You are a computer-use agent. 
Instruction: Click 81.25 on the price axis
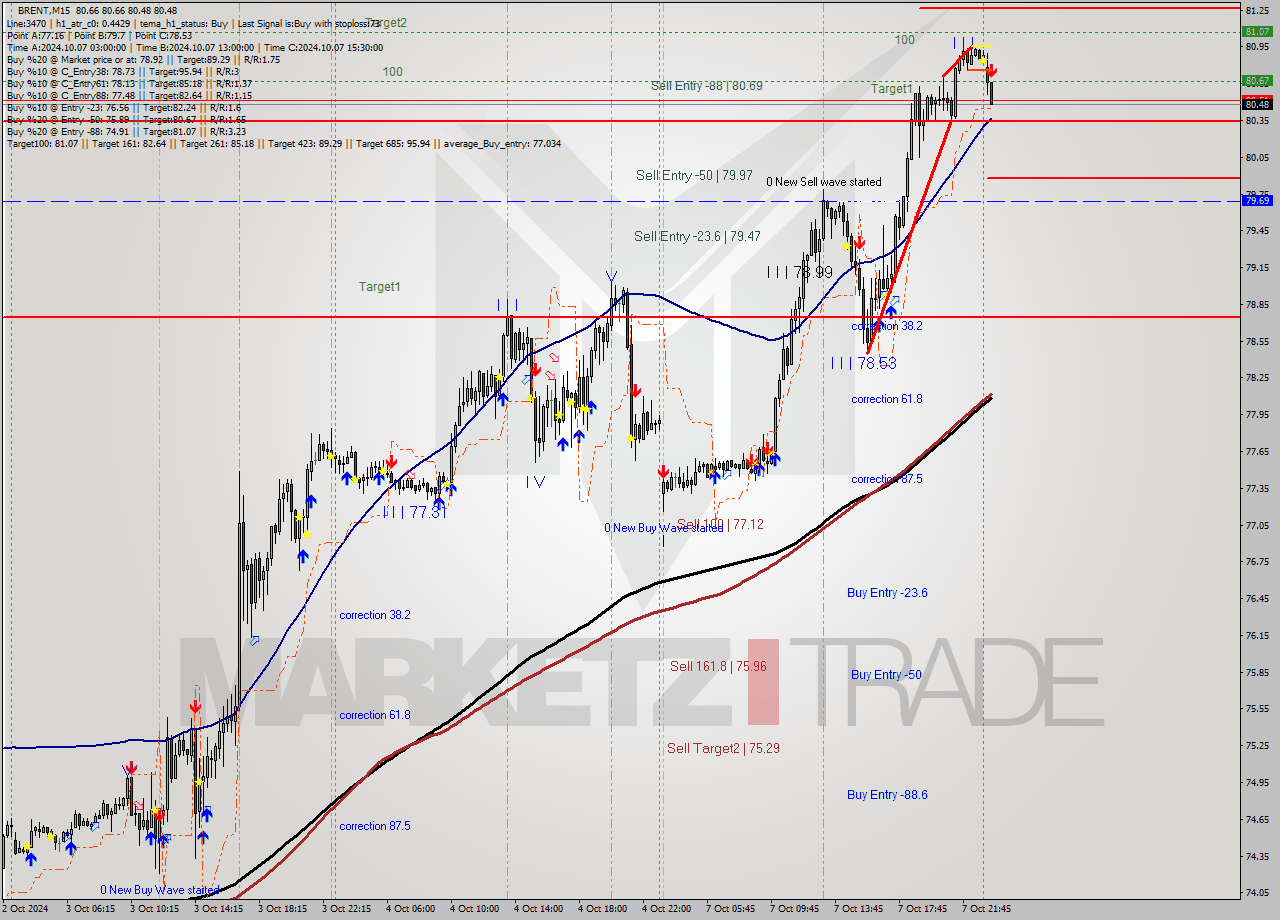(1257, 10)
